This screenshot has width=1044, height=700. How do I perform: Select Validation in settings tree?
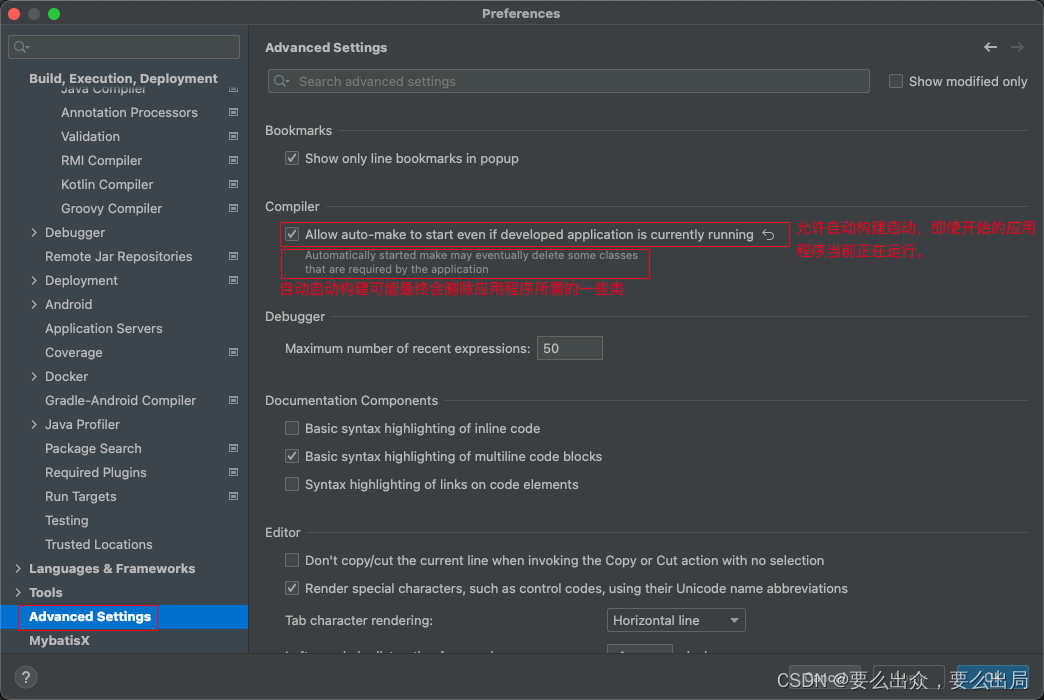pos(90,137)
